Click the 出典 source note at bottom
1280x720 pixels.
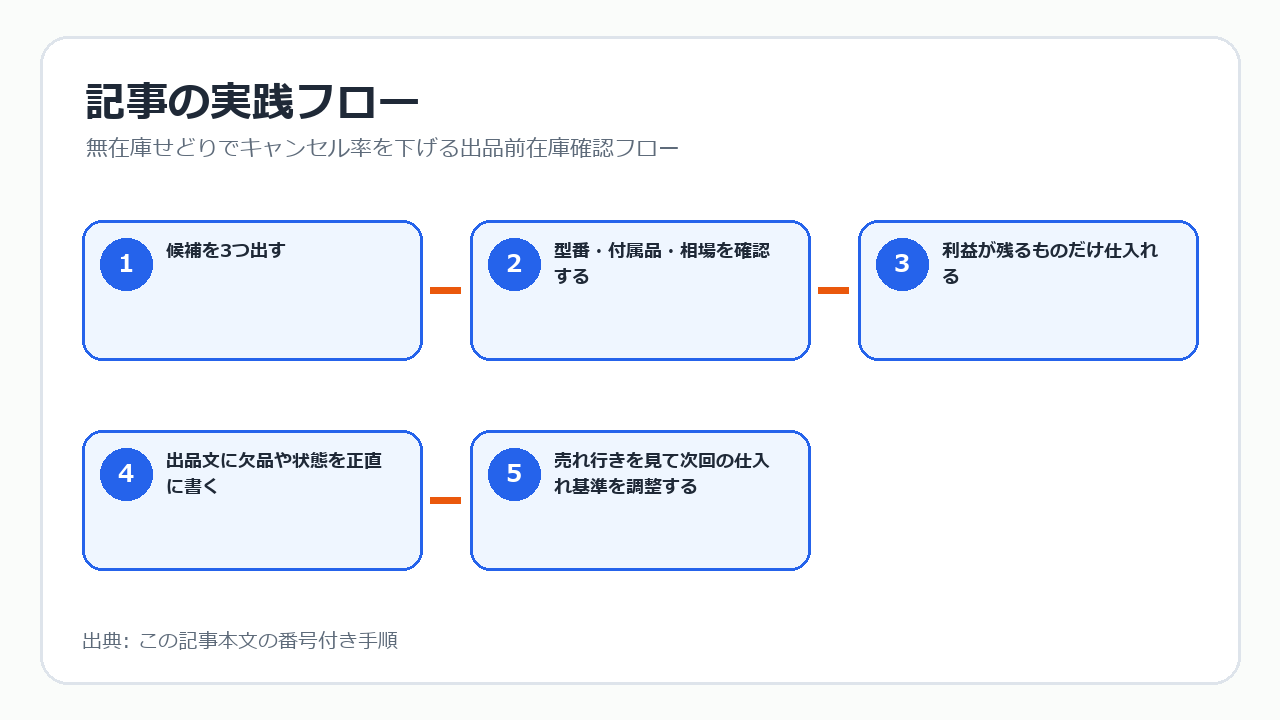click(240, 640)
